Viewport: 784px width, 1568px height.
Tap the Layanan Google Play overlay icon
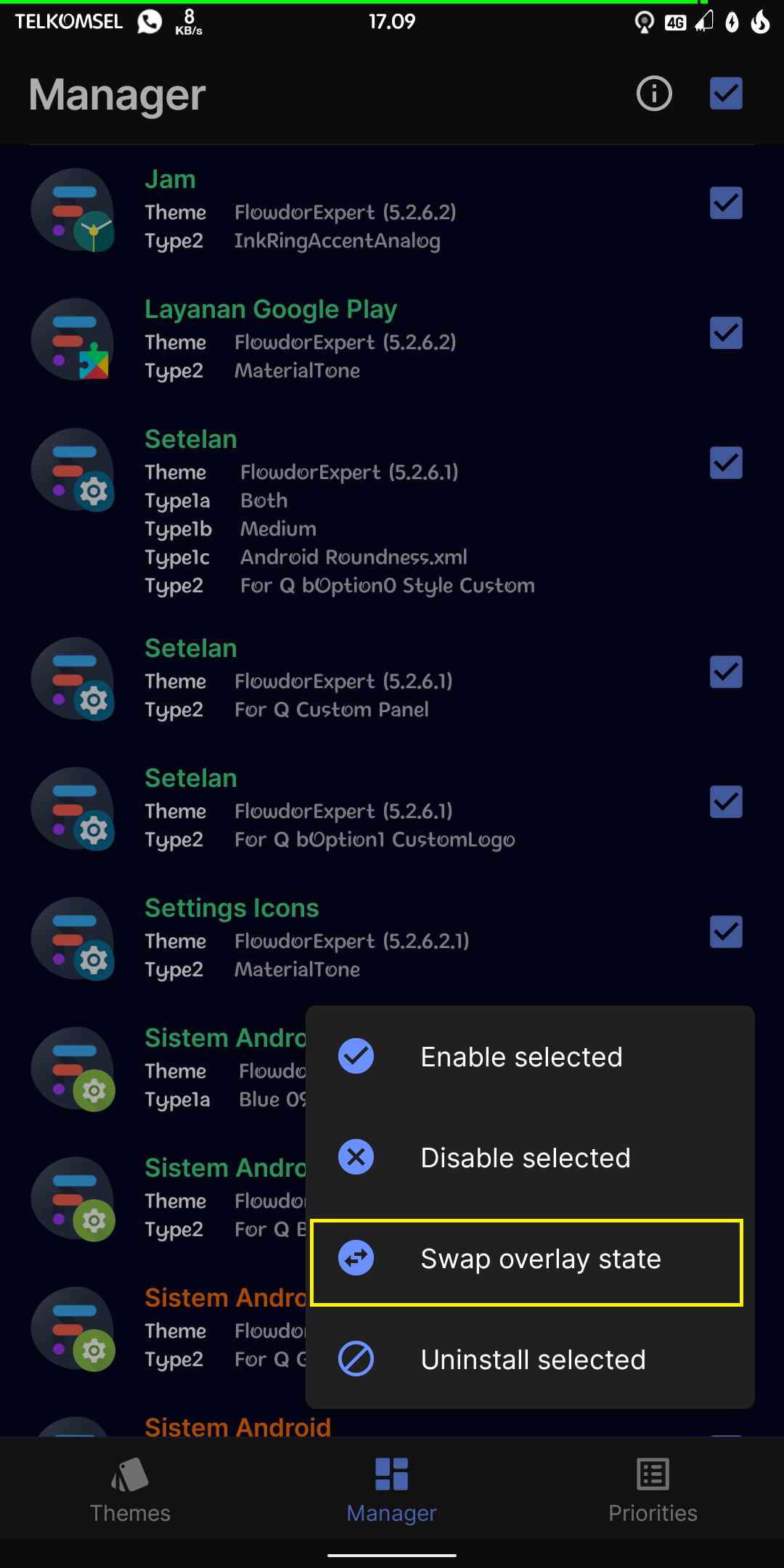tap(73, 340)
